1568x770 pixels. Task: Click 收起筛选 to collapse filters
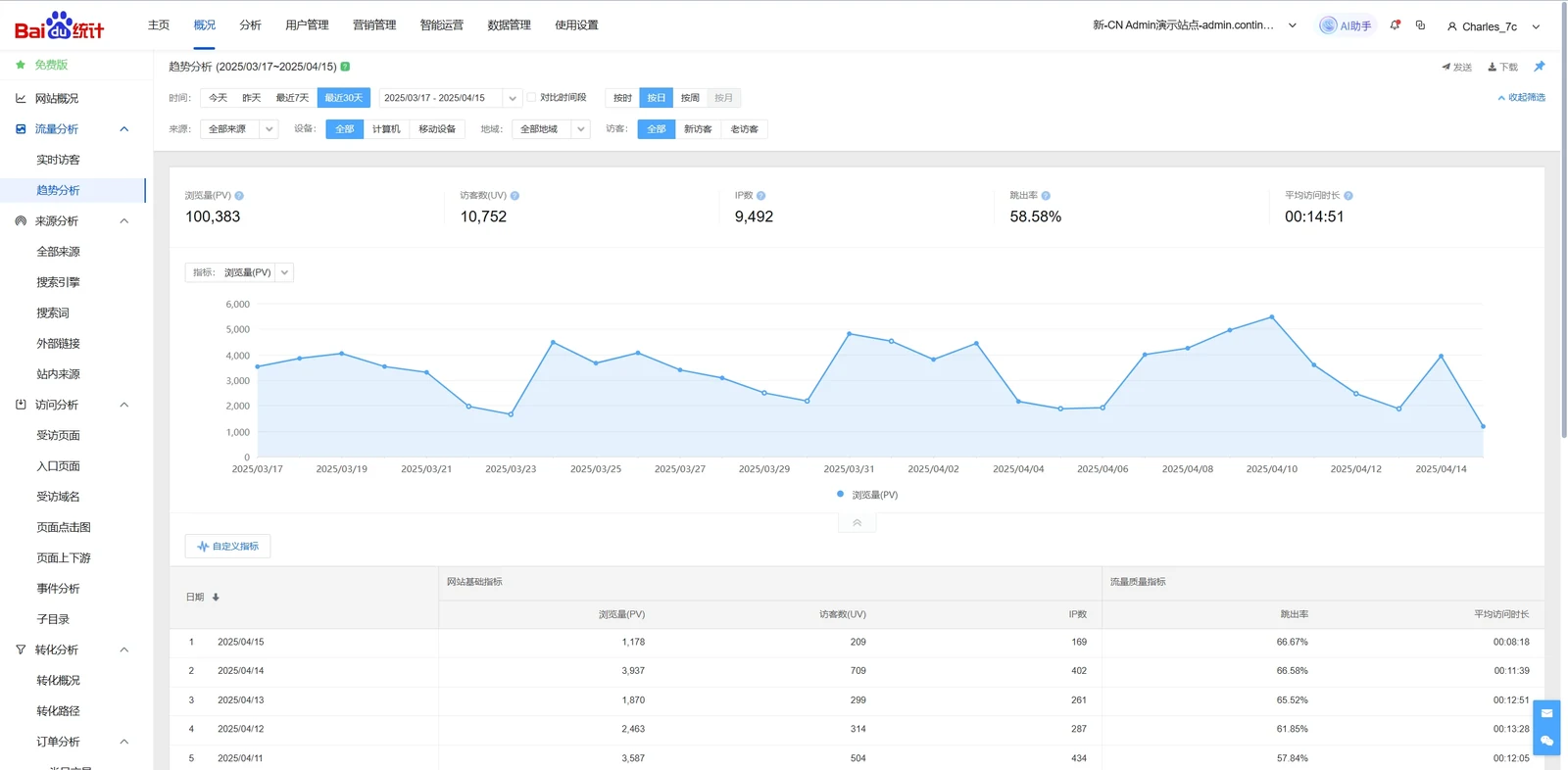(x=1522, y=98)
